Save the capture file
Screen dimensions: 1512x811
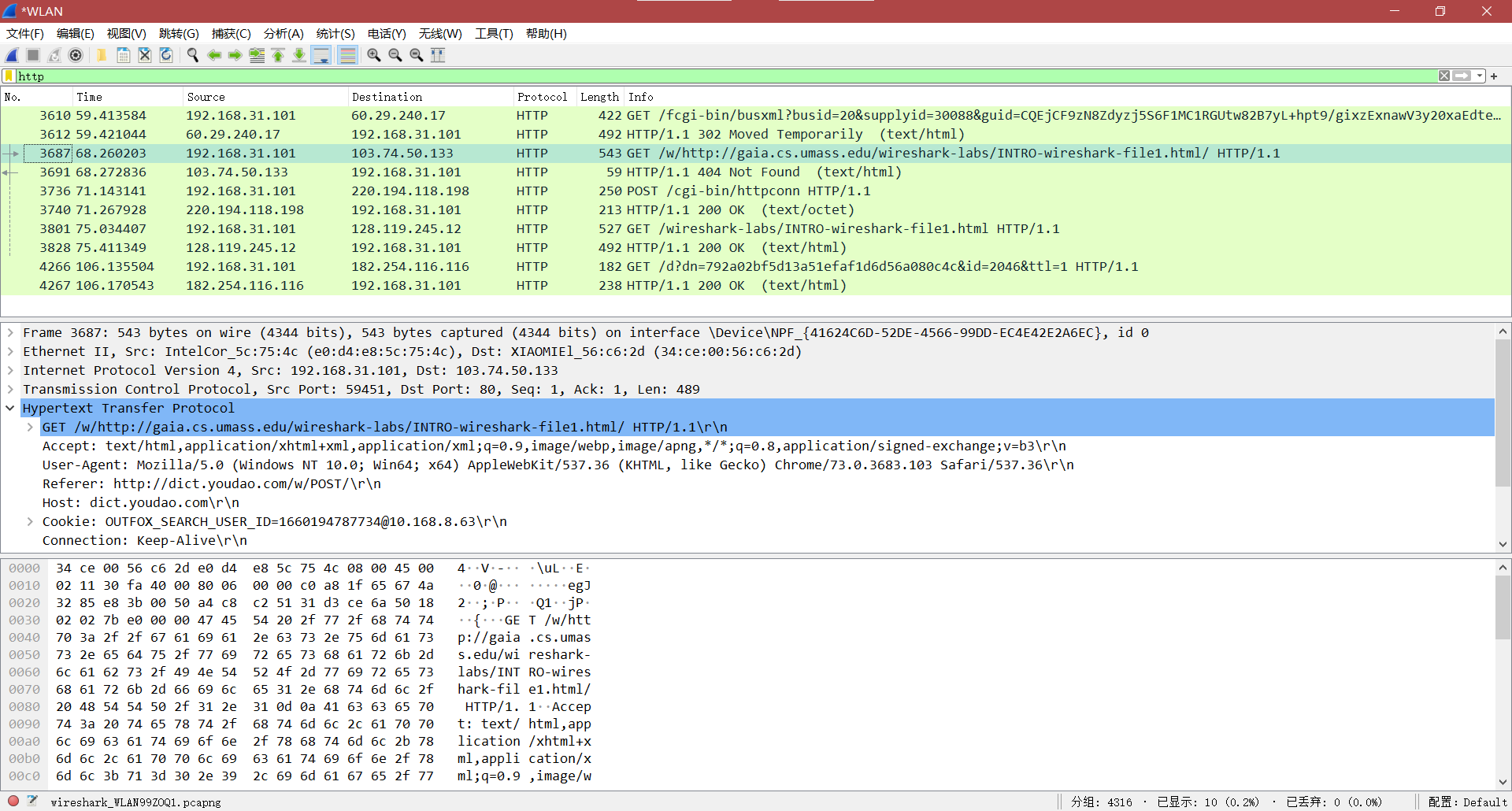tap(124, 55)
